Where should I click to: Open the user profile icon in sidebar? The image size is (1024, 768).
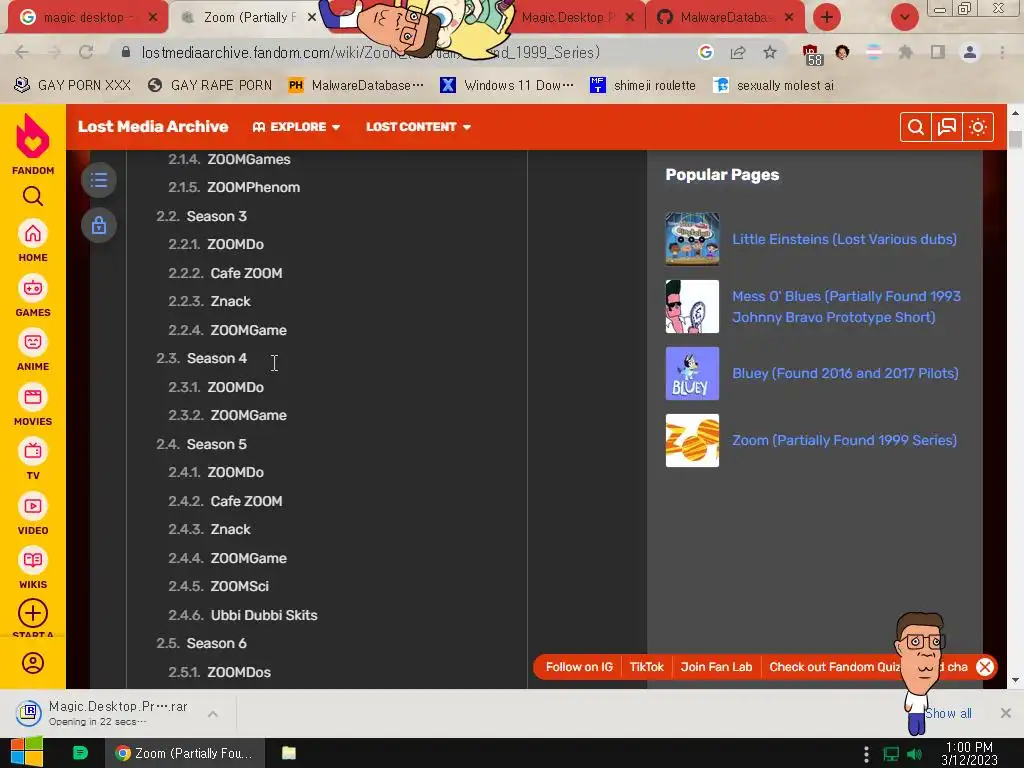click(x=33, y=663)
